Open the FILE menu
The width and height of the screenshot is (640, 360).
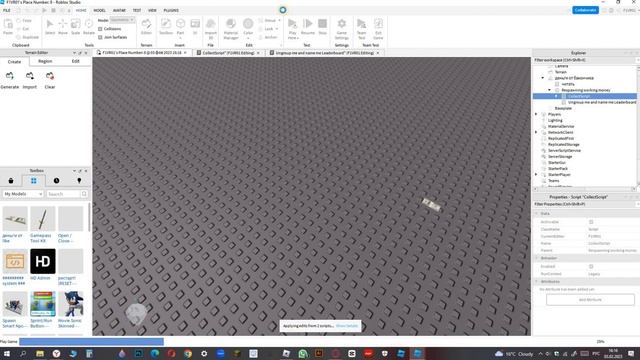[x=7, y=10]
